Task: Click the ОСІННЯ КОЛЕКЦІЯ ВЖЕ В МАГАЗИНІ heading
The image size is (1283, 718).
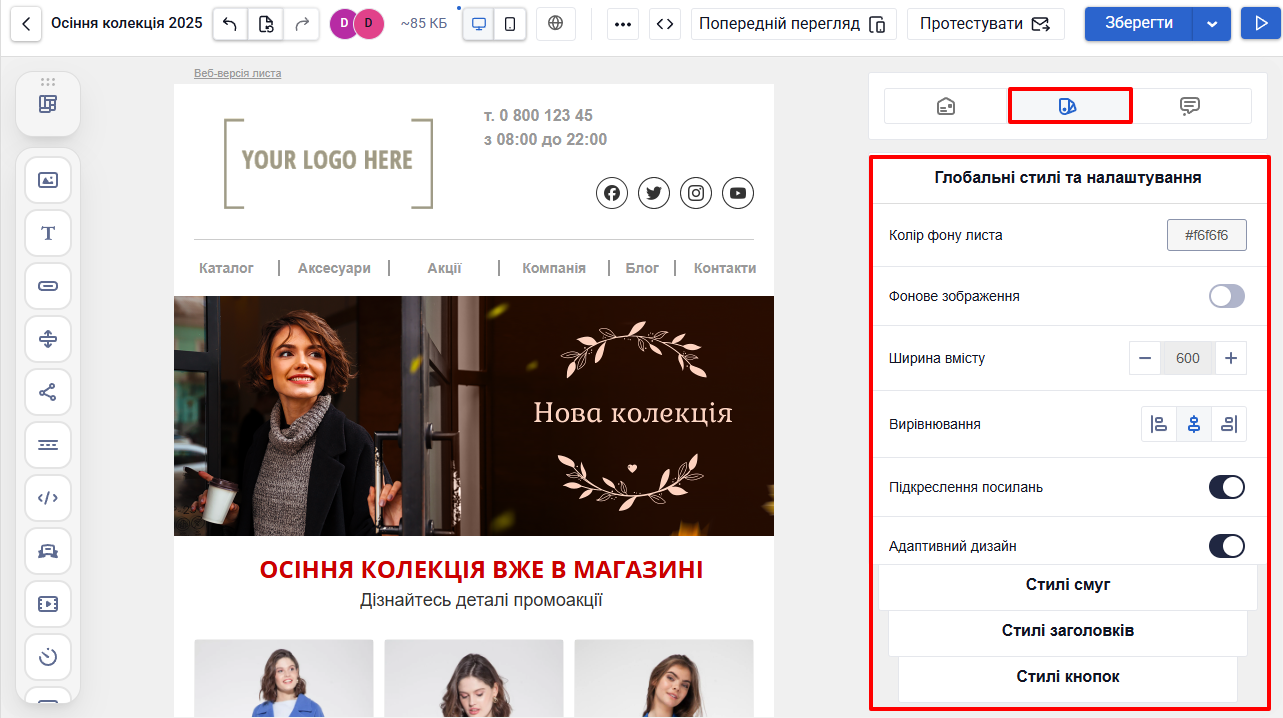Action: click(x=481, y=570)
